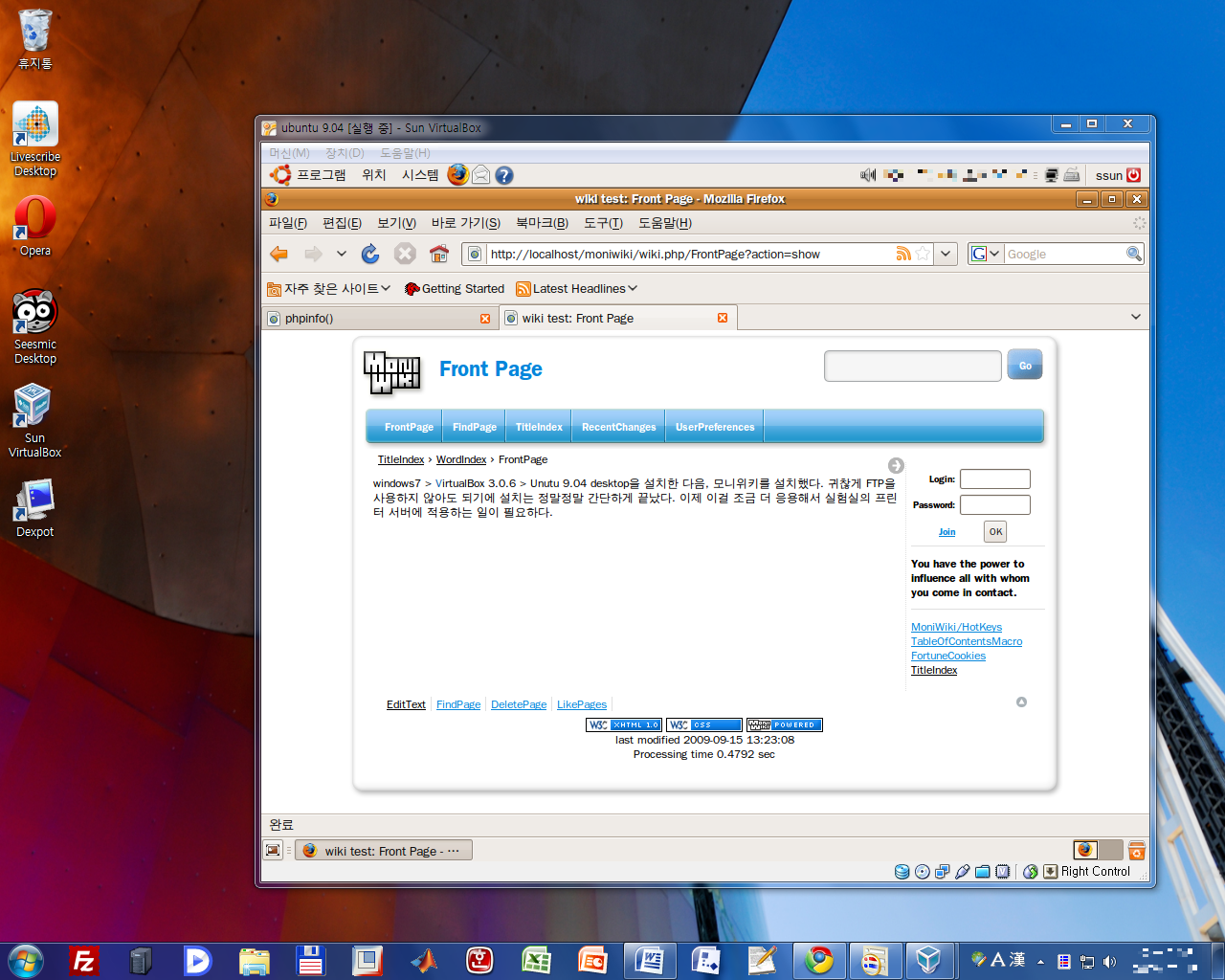This screenshot has width=1225, height=980.
Task: Open the help icon in Ubuntu panel
Action: coord(504,175)
